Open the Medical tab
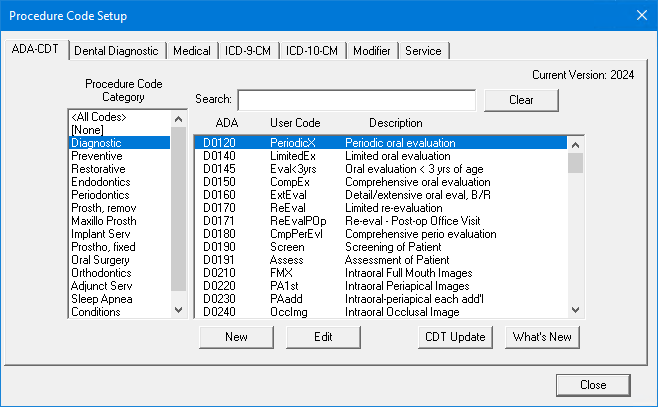The height and width of the screenshot is (407, 658). tap(192, 51)
